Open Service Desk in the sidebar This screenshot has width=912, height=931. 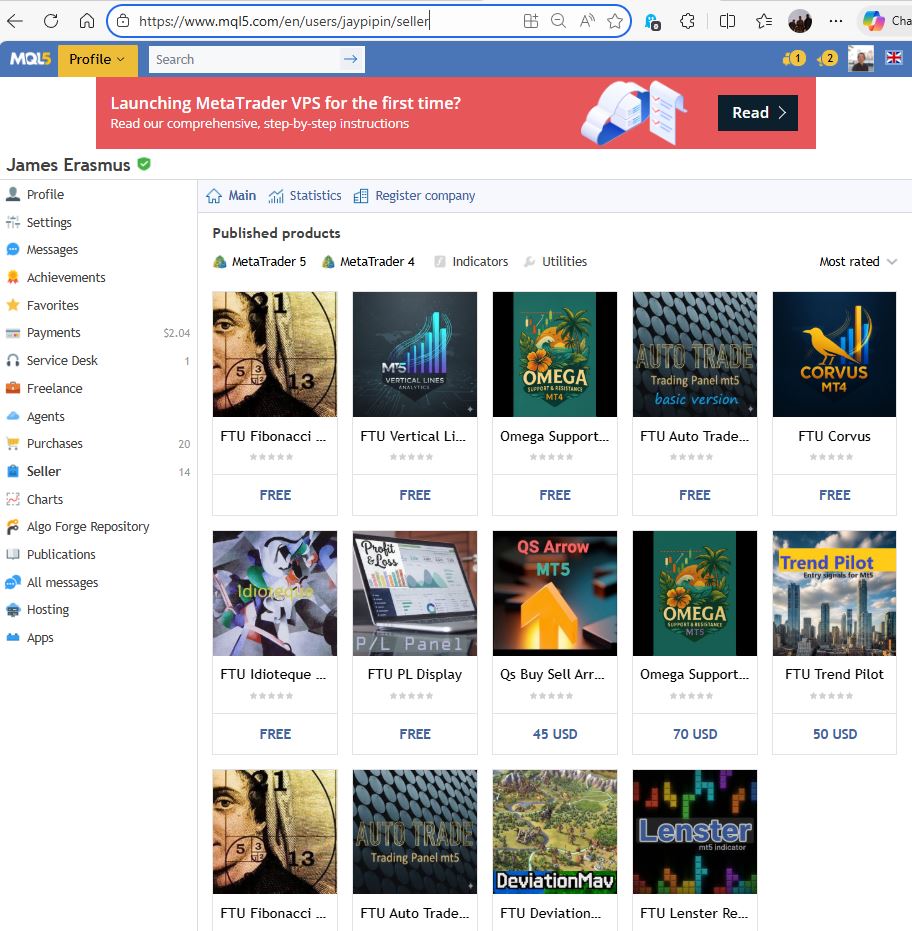[x=62, y=360]
